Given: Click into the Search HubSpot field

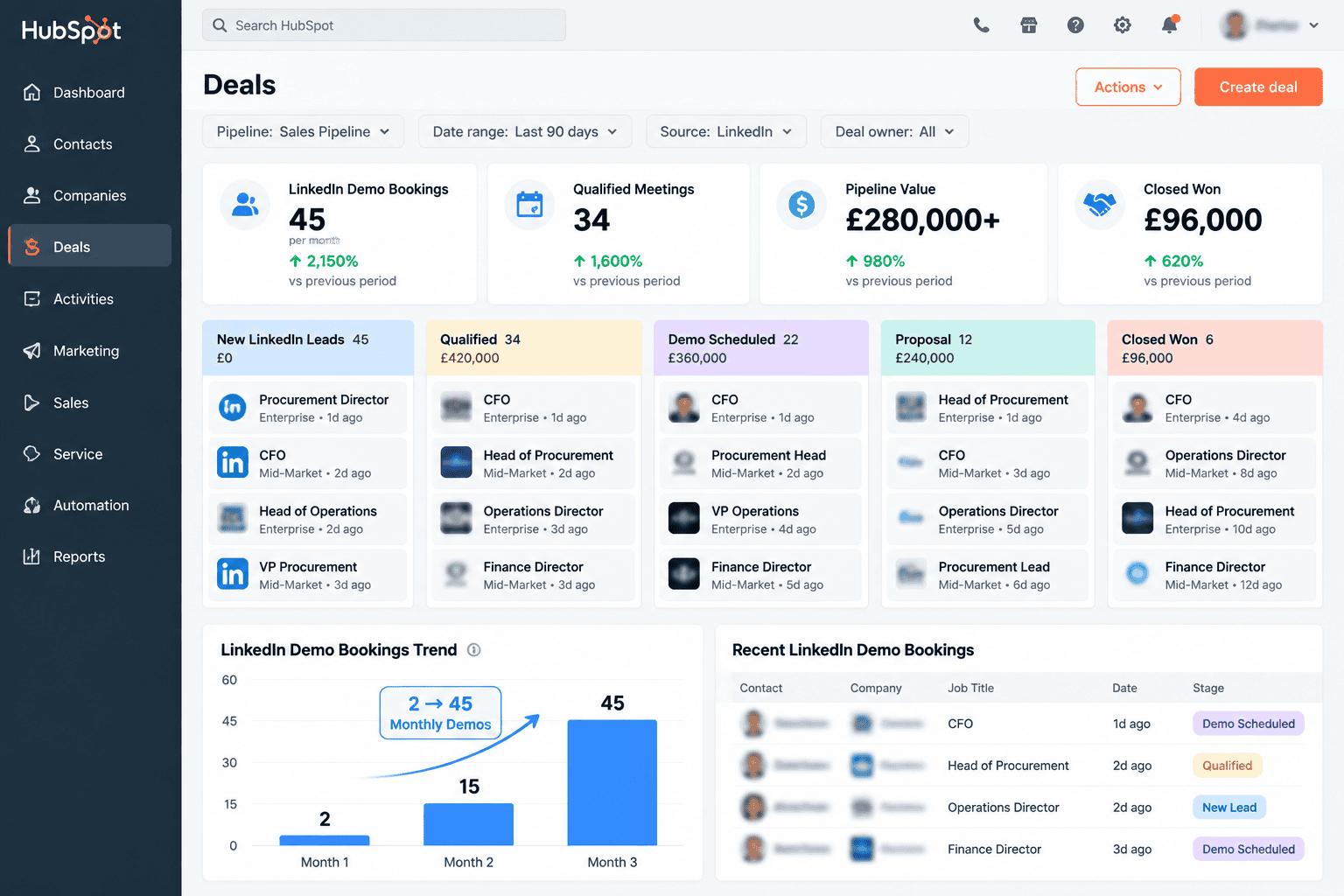Looking at the screenshot, I should [x=384, y=25].
